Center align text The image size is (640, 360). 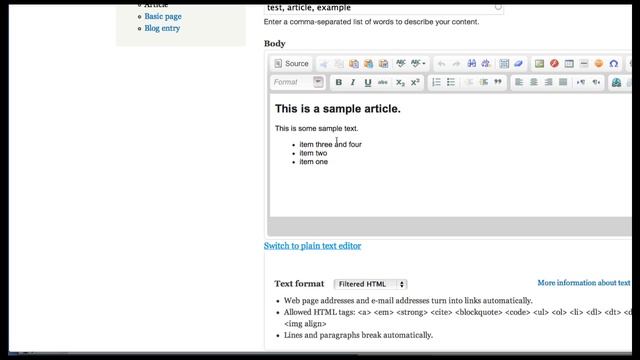tap(533, 82)
